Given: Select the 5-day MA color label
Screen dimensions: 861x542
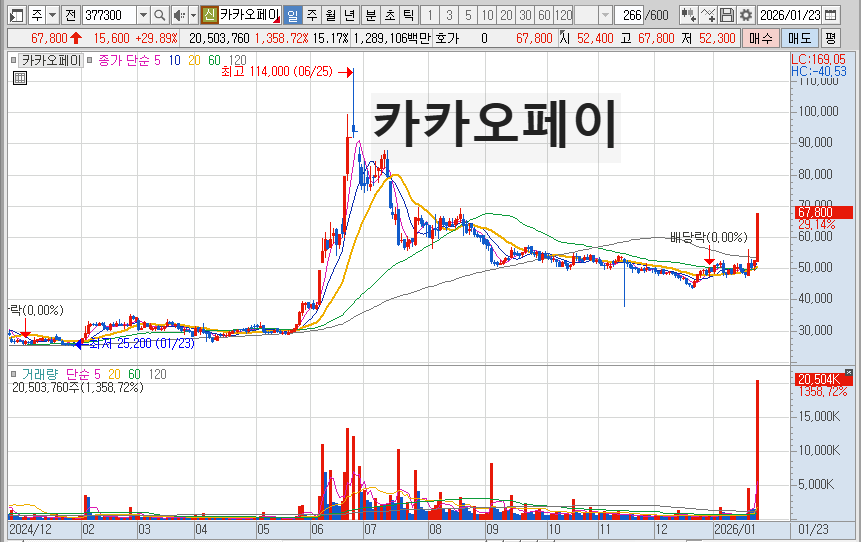Looking at the screenshot, I should pyautogui.click(x=157, y=60).
